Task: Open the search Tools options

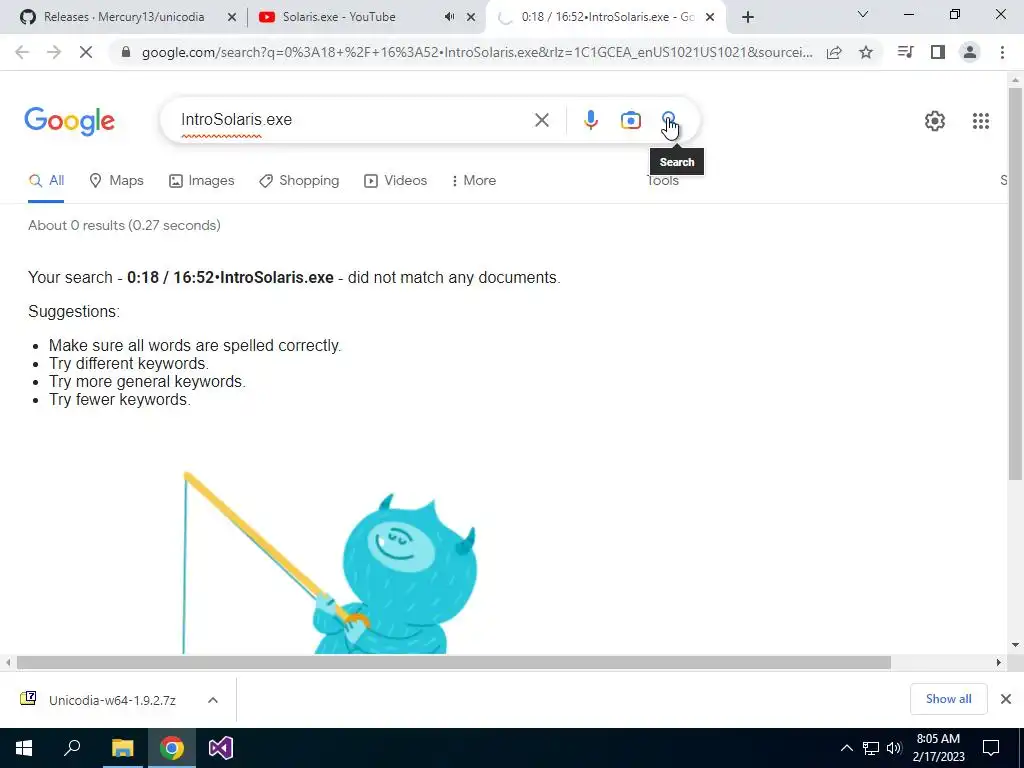Action: [x=663, y=181]
